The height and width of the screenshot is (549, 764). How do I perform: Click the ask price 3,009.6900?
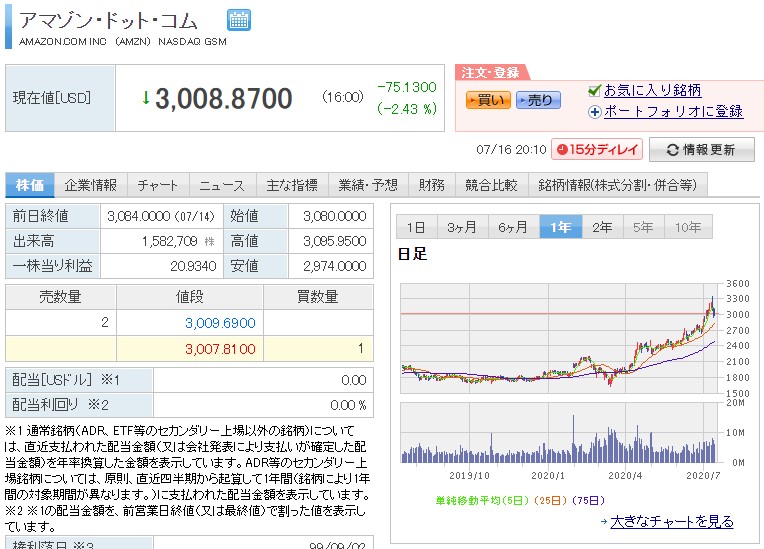tap(220, 323)
